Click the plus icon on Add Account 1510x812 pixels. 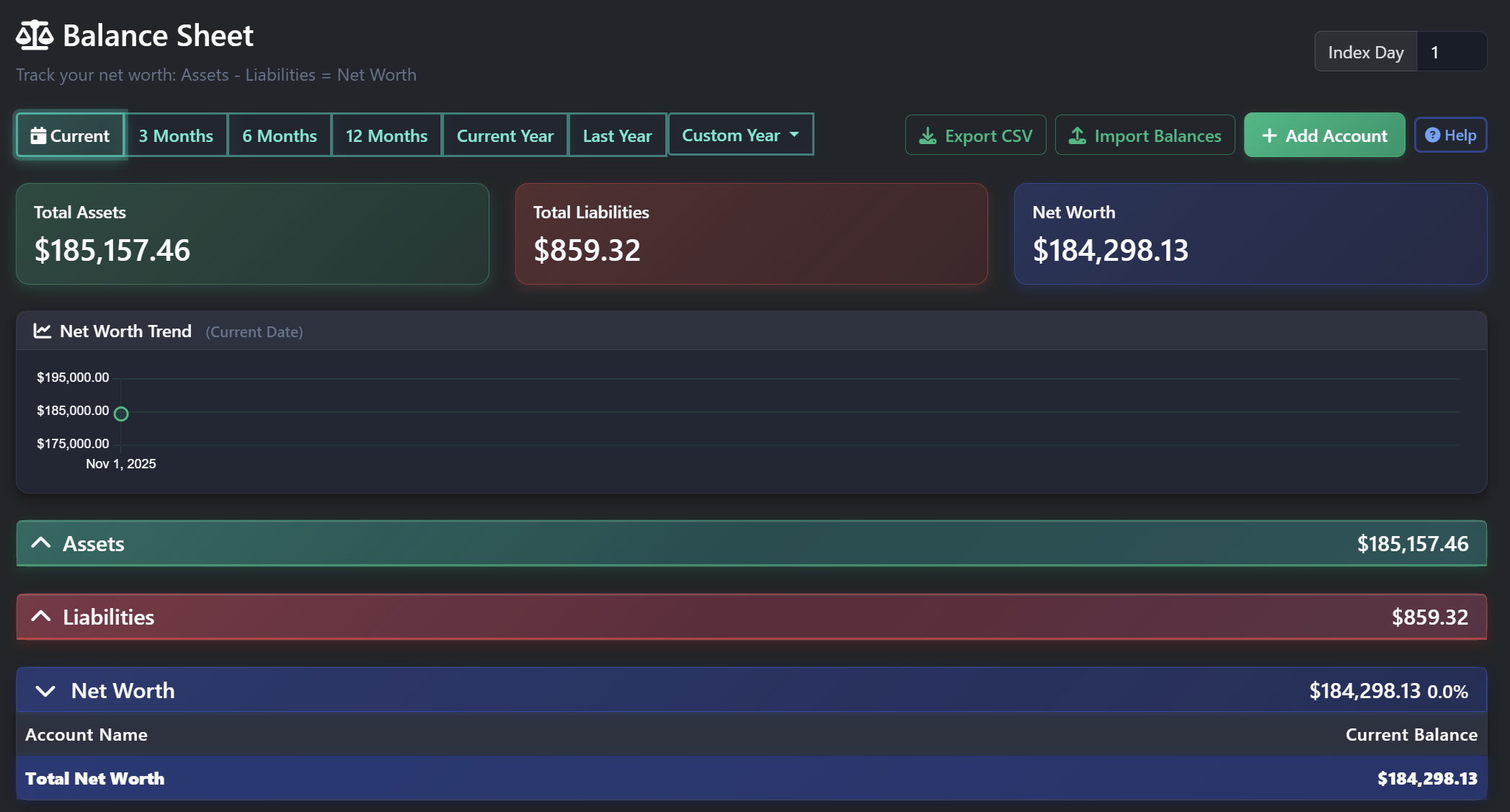coord(1269,135)
